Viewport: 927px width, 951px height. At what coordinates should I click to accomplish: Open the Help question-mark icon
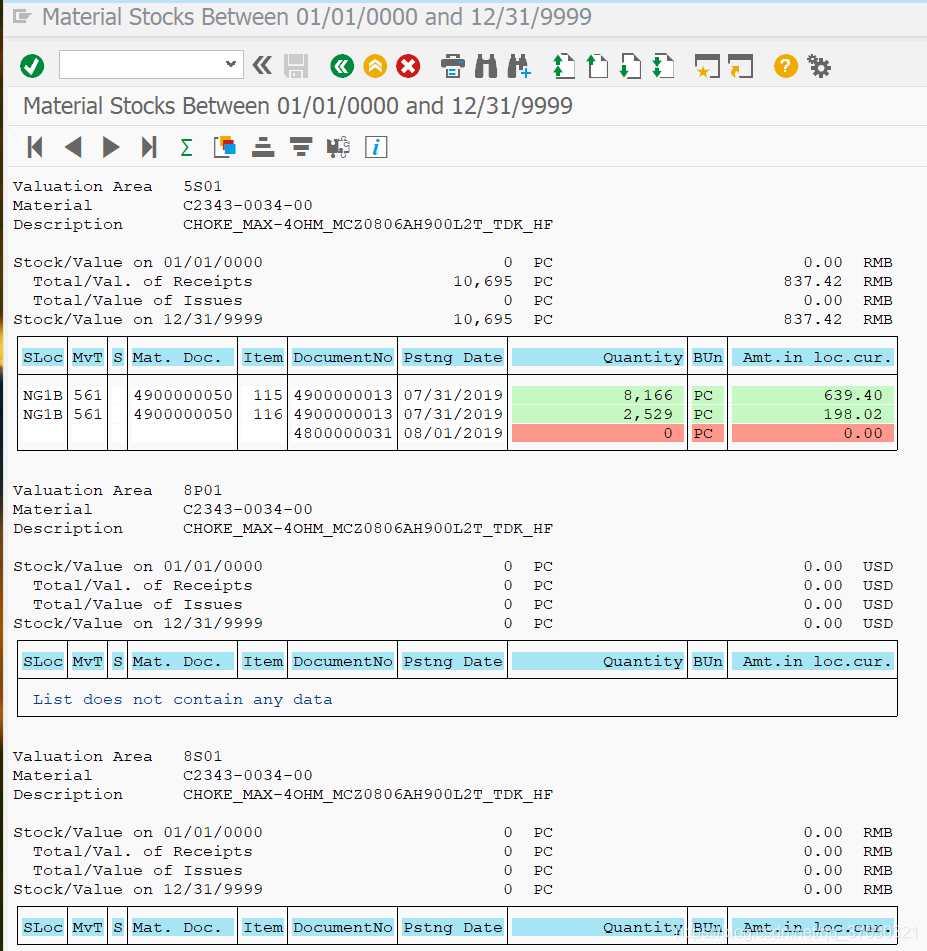pyautogui.click(x=786, y=66)
